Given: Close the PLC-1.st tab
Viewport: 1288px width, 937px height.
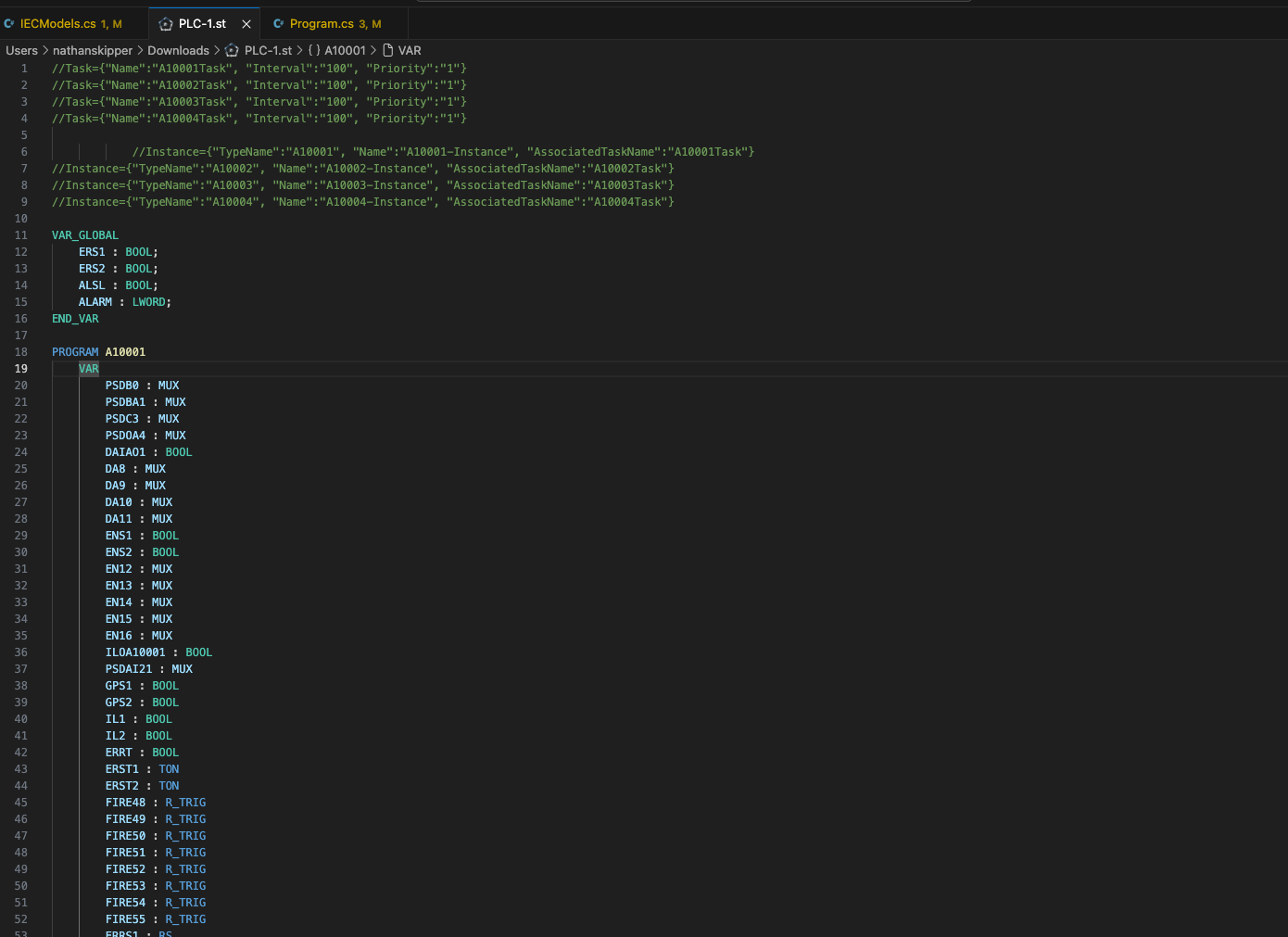Looking at the screenshot, I should click(246, 23).
